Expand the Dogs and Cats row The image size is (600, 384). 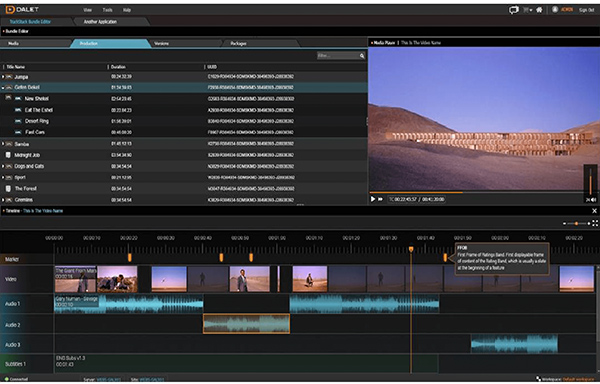coord(3,166)
